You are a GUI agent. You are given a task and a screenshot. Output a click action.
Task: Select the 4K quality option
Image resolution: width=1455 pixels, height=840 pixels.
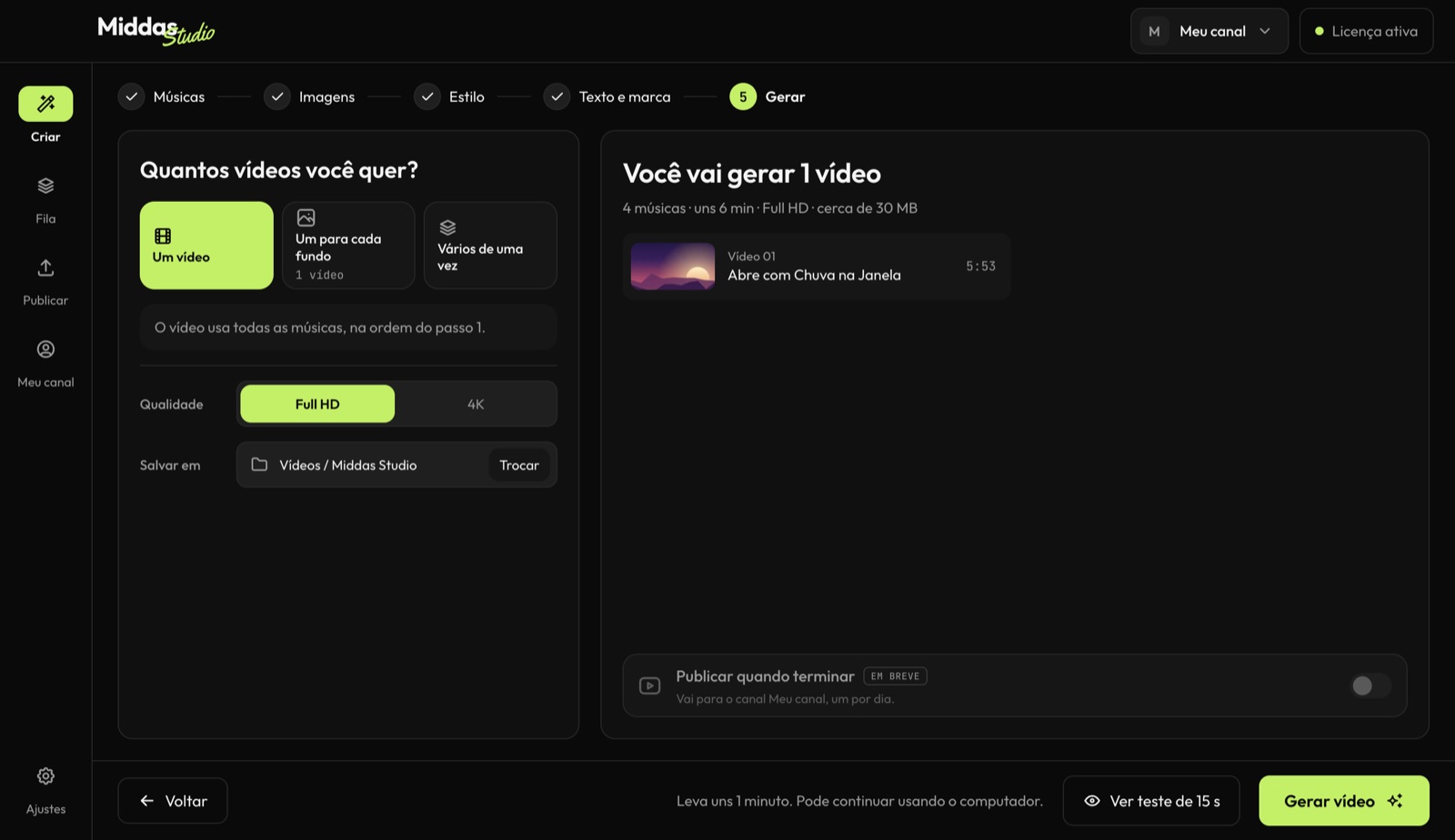476,404
